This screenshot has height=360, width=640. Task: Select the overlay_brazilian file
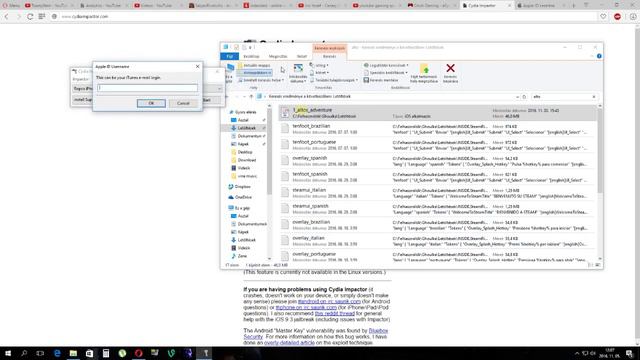pyautogui.click(x=437, y=225)
